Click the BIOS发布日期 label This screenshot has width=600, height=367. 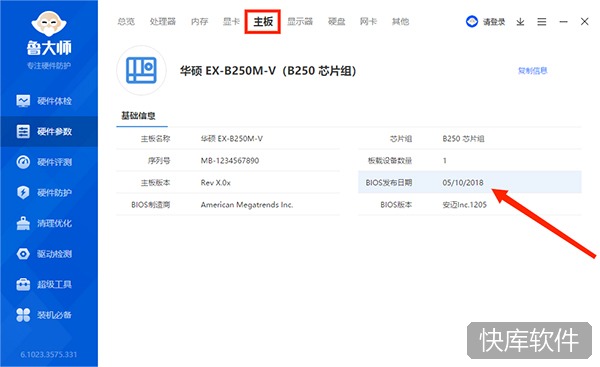tap(389, 183)
